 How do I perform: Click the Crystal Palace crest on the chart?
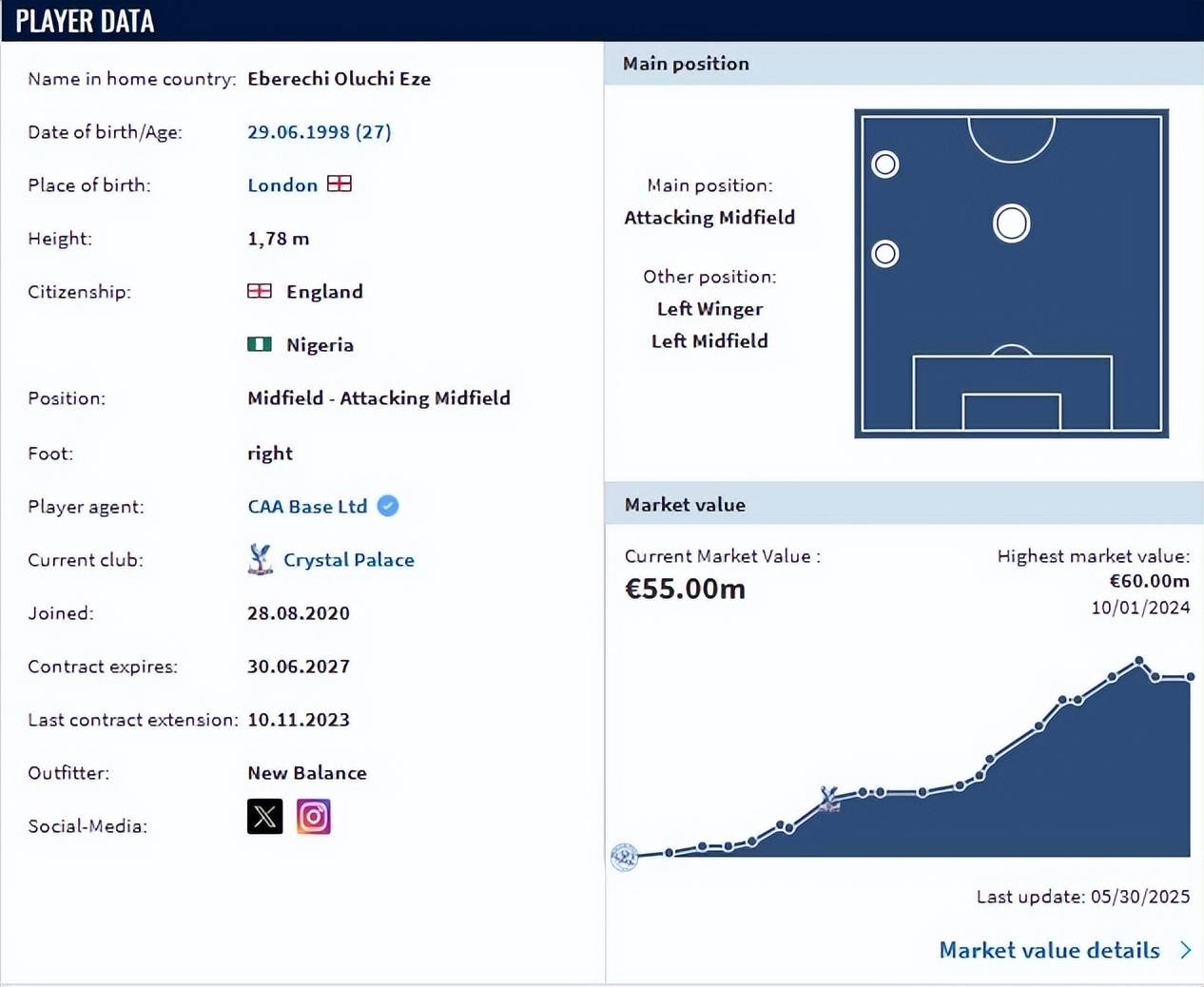(829, 798)
